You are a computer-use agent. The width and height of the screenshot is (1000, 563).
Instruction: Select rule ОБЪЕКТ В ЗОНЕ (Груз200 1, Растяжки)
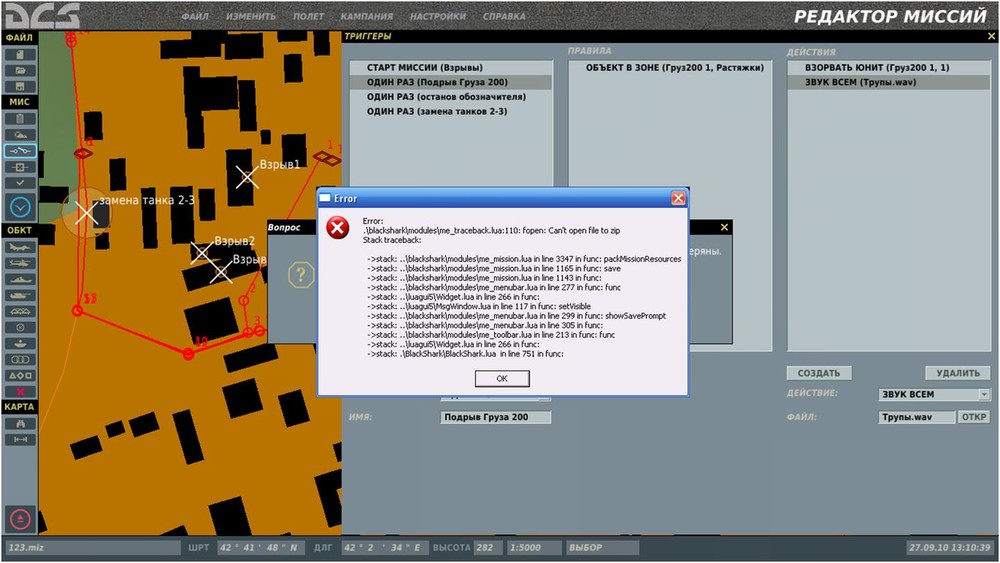pyautogui.click(x=670, y=68)
